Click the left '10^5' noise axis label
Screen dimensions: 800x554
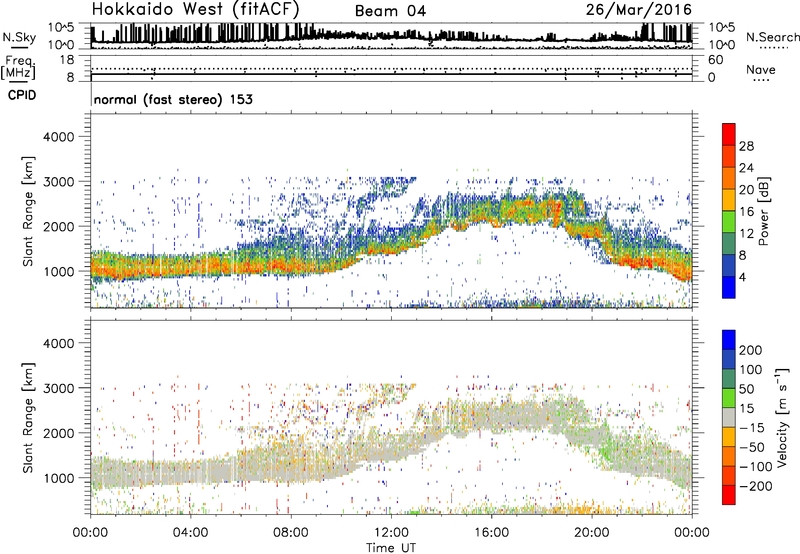(61, 27)
